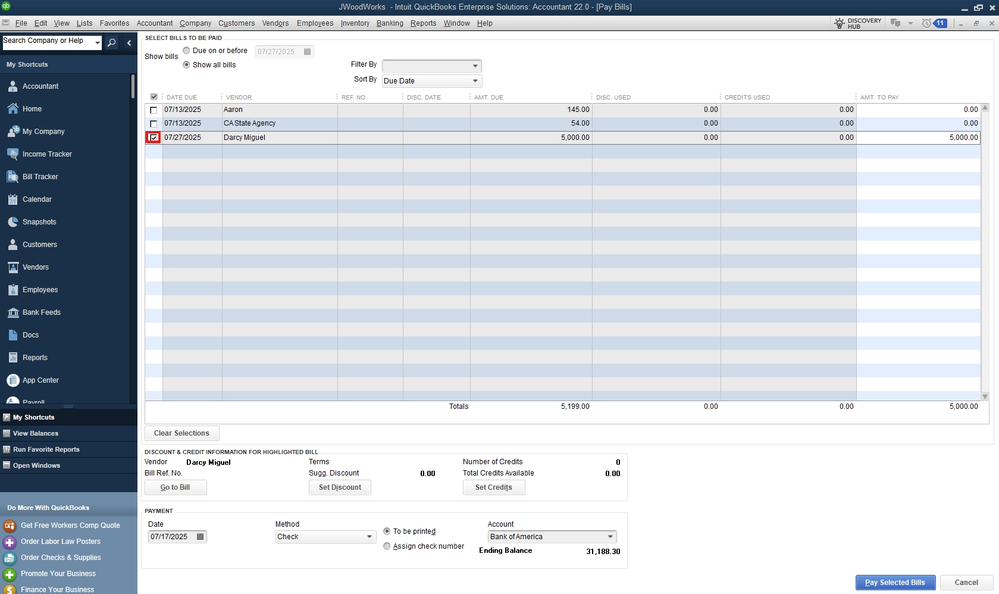Open the feedback chat icon in the menu bar
Viewport: 999px width, 594px height.
coord(896,23)
